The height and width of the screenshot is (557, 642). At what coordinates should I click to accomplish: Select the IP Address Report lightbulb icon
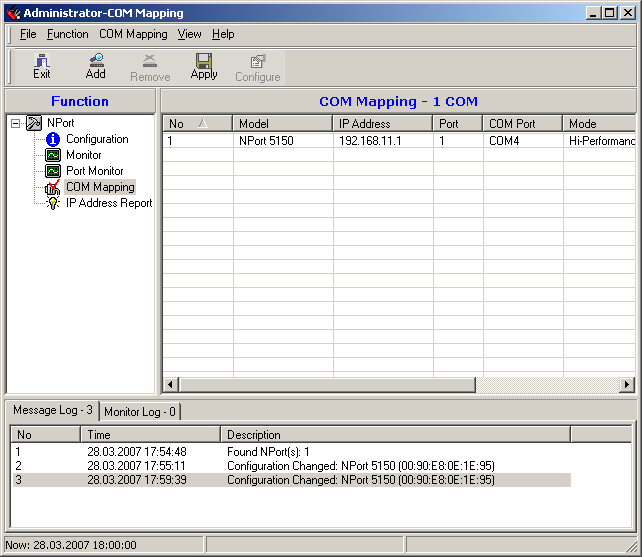click(53, 203)
